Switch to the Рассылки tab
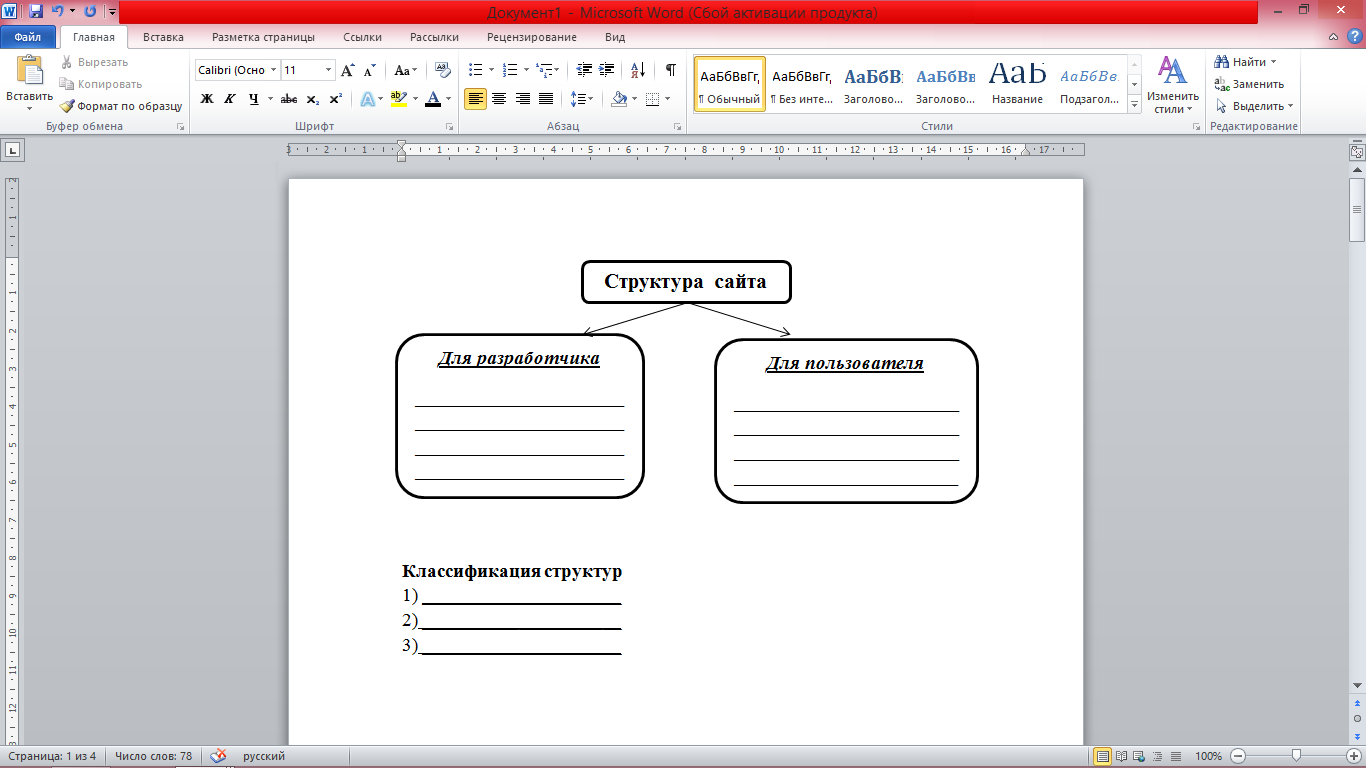1366x768 pixels. tap(434, 37)
